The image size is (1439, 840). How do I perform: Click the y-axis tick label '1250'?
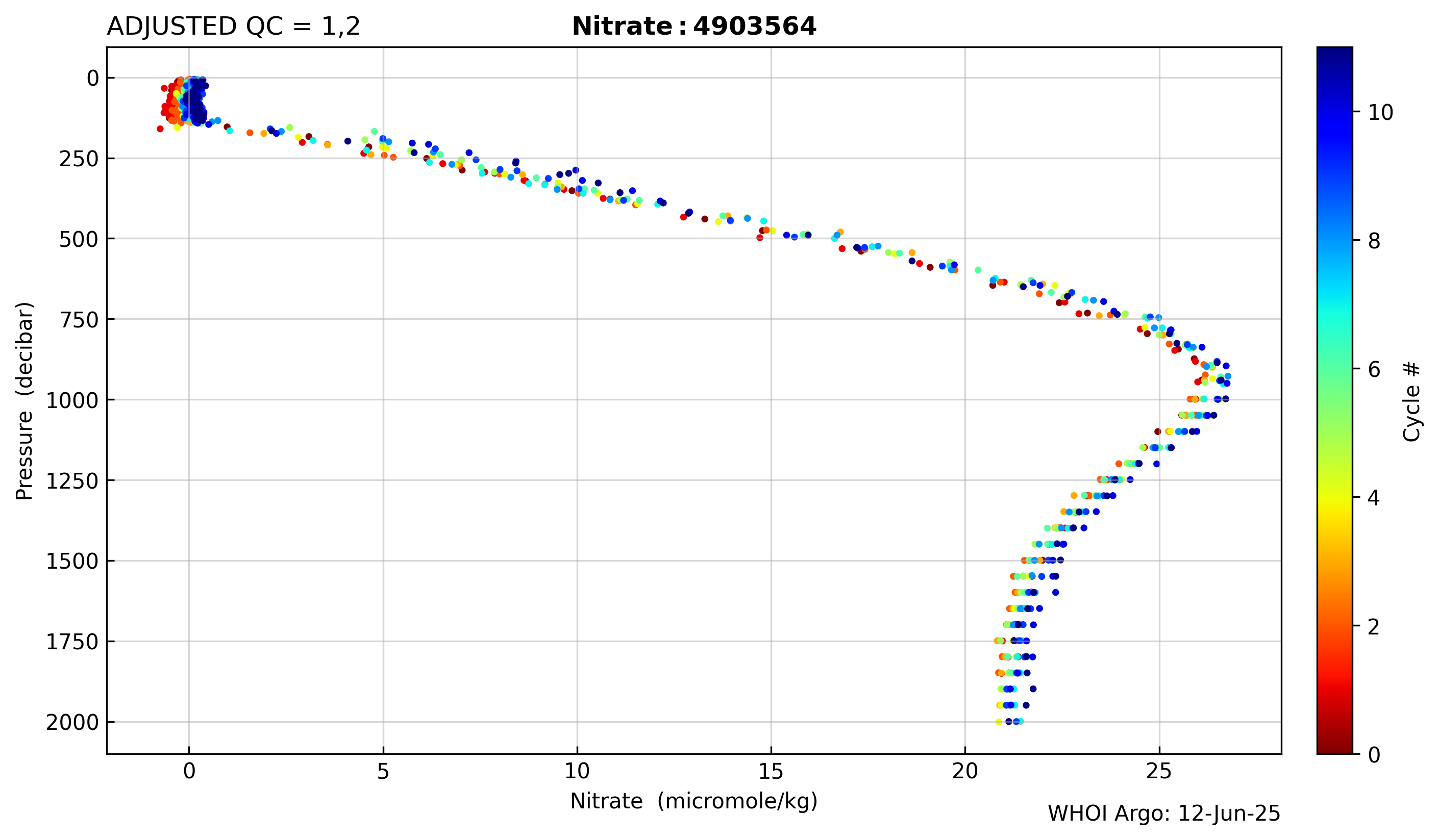(72, 481)
